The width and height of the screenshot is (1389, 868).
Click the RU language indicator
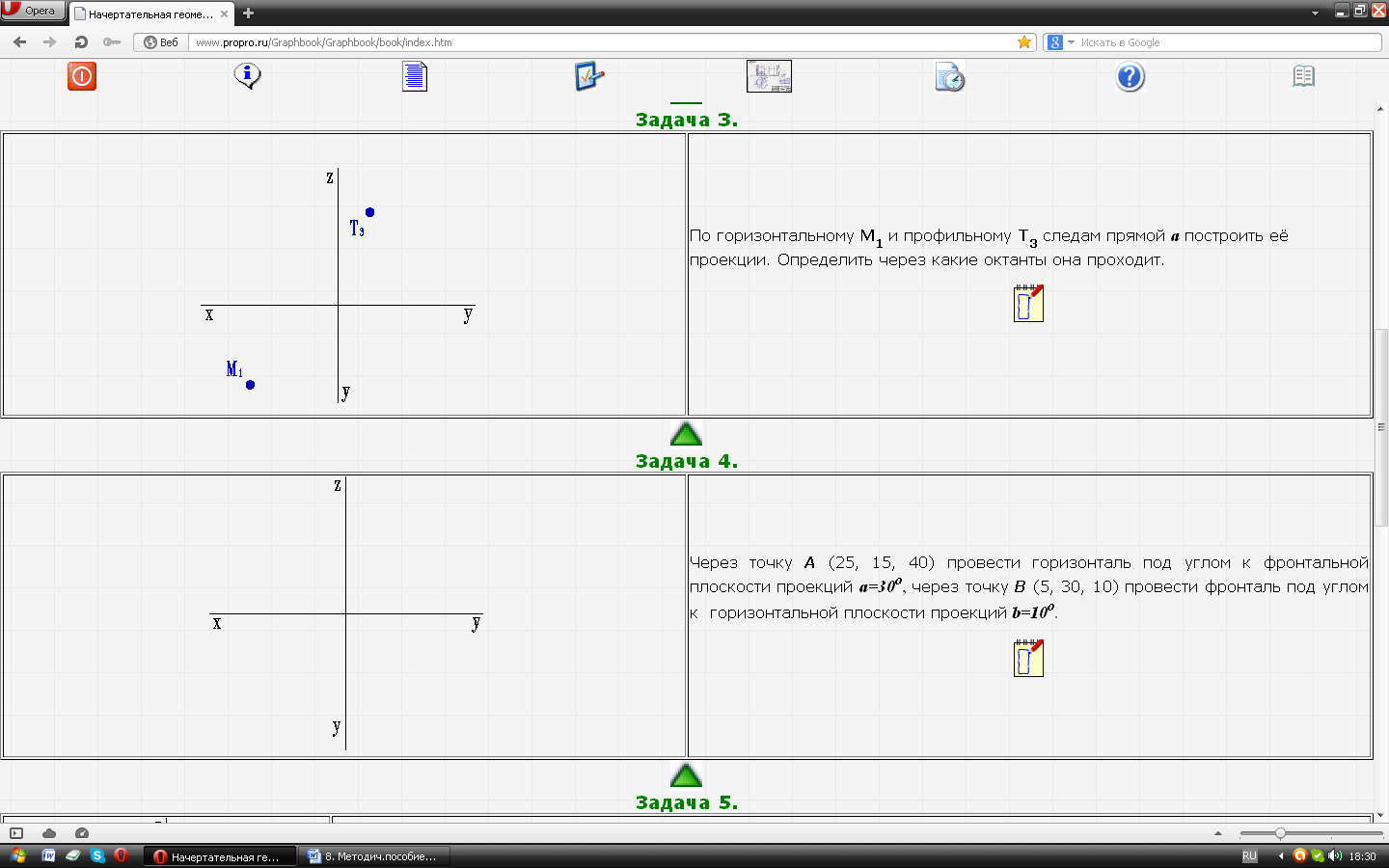pos(1249,856)
